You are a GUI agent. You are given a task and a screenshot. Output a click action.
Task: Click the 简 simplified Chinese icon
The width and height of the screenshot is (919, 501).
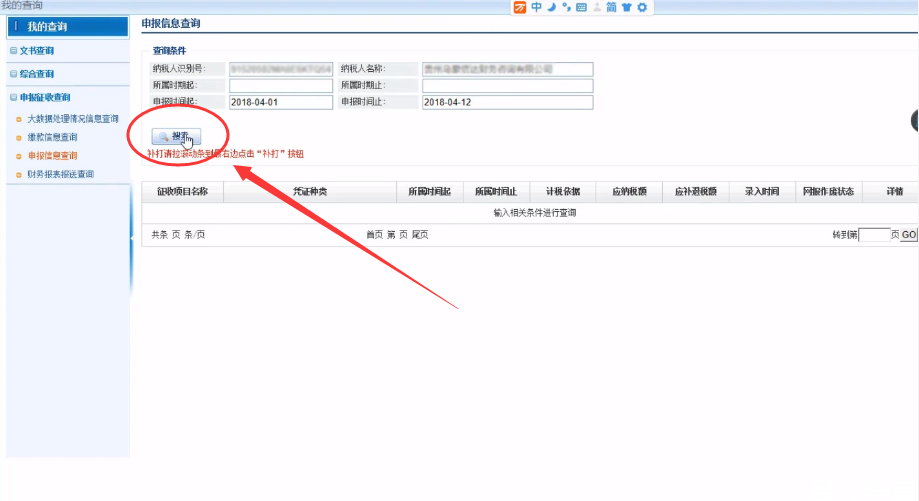(611, 7)
